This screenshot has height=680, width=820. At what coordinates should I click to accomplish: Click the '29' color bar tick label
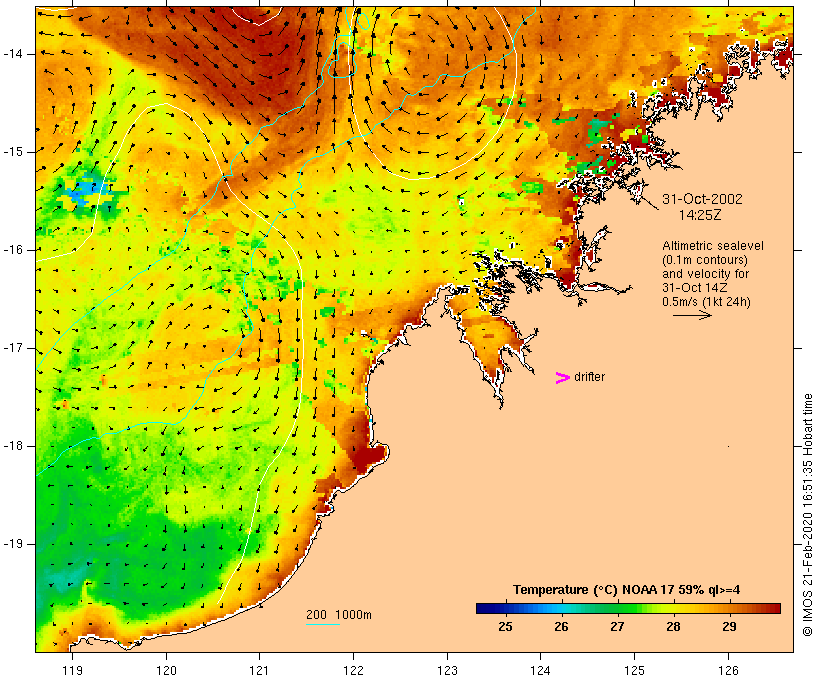click(729, 626)
